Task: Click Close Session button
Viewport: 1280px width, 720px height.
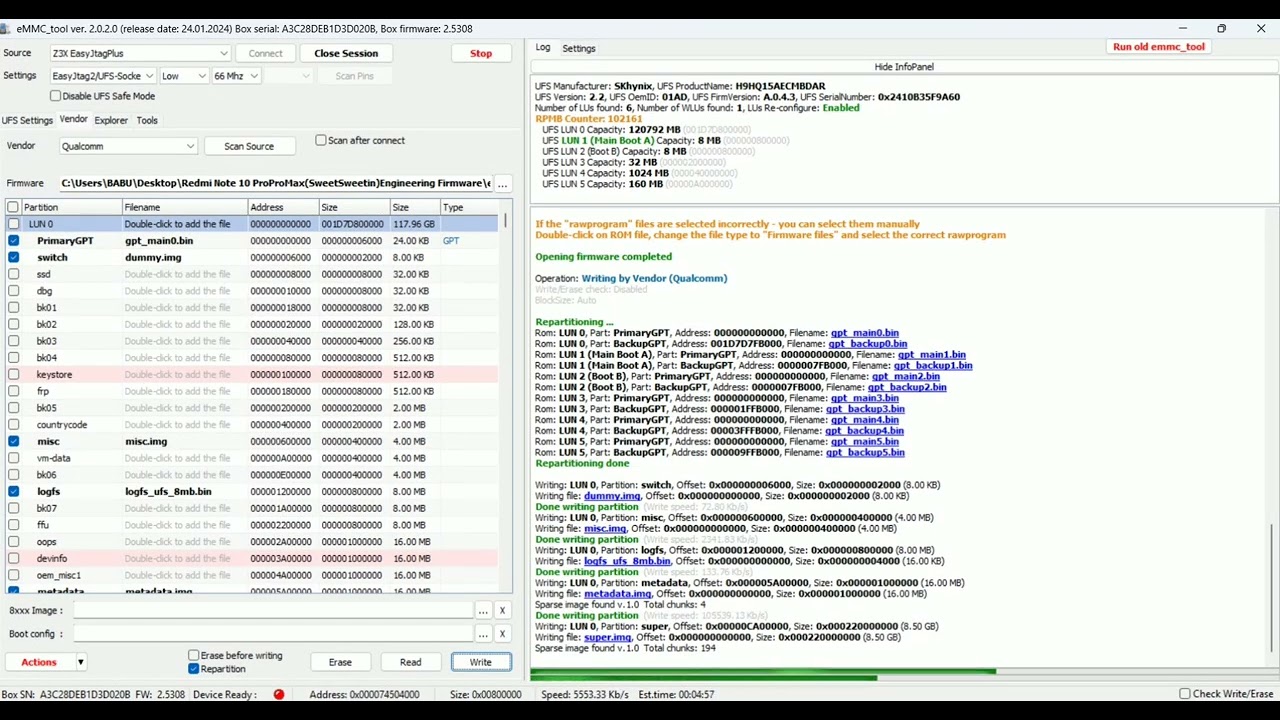Action: (346, 53)
